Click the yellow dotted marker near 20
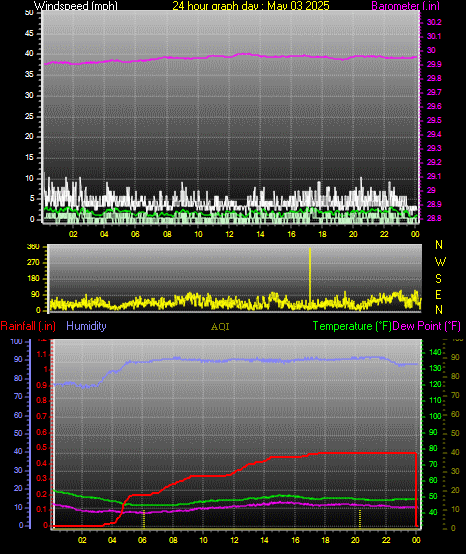This screenshot has width=466, height=554. [x=360, y=518]
